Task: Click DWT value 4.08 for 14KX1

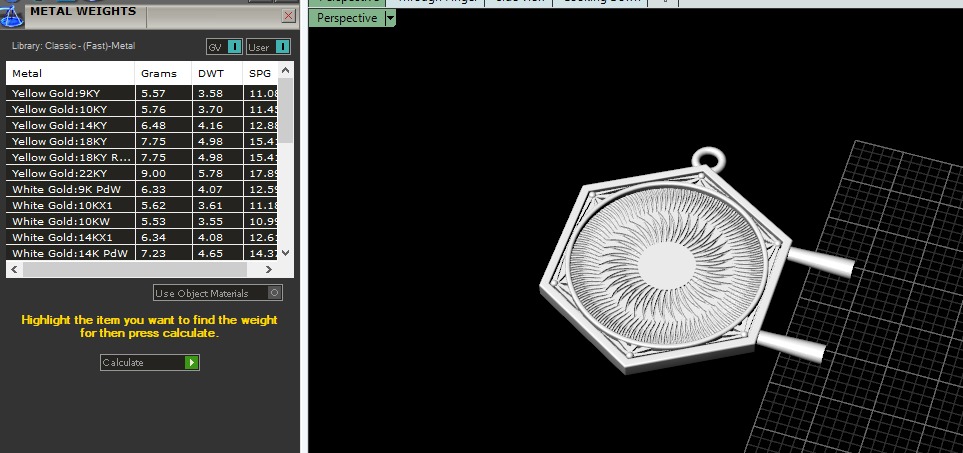Action: pyautogui.click(x=210, y=237)
